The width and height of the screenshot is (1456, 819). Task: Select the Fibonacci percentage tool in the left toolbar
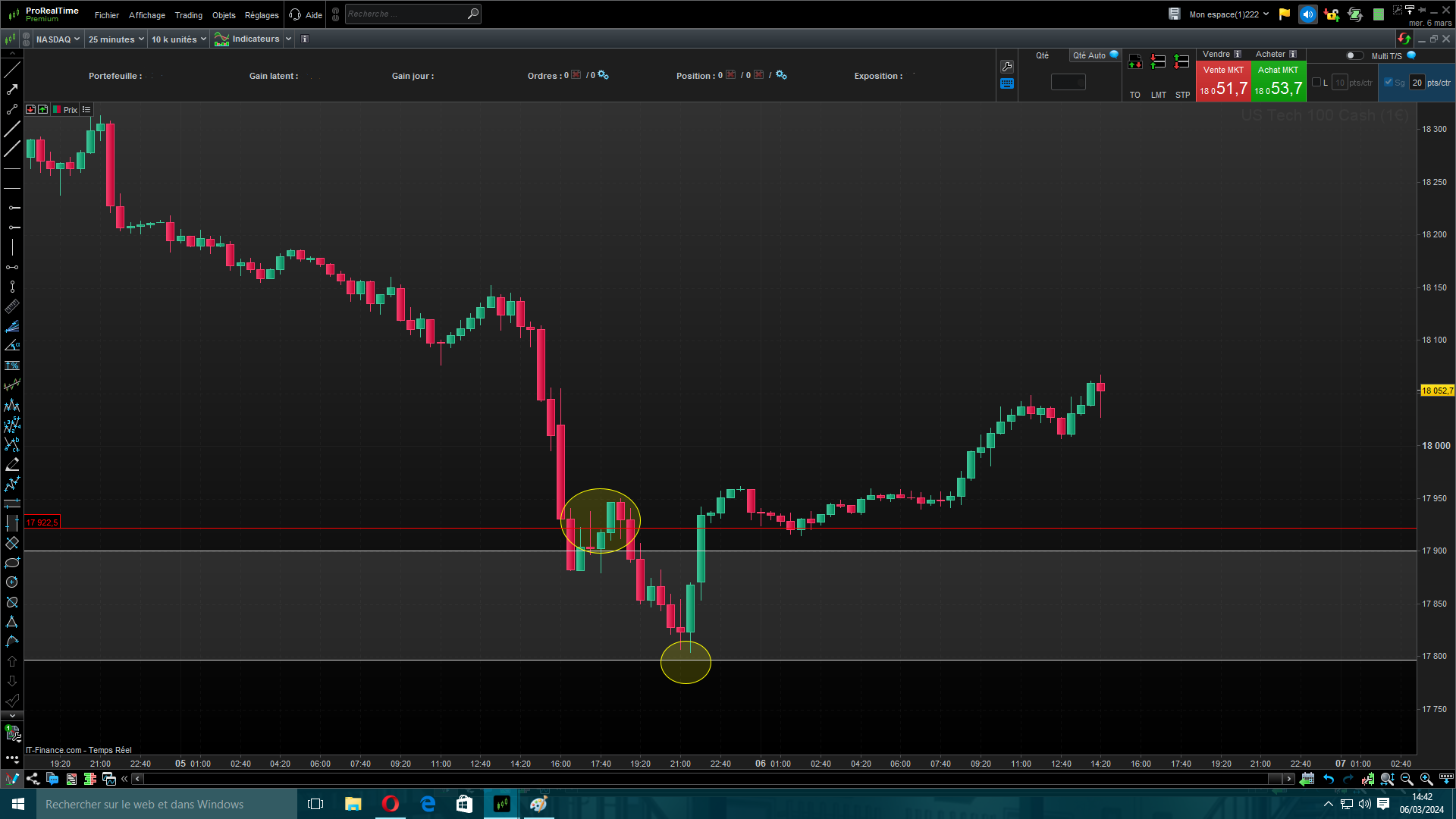12,366
